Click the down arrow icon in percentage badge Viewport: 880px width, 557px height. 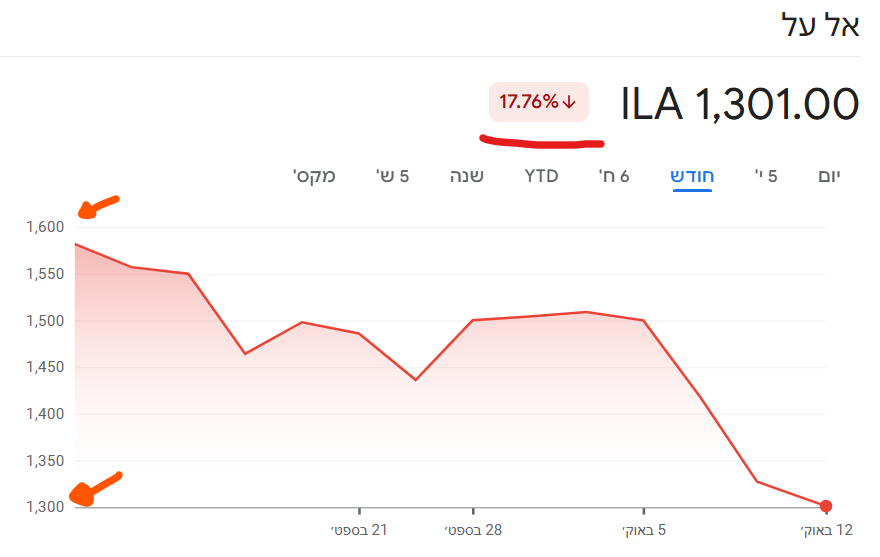click(570, 102)
